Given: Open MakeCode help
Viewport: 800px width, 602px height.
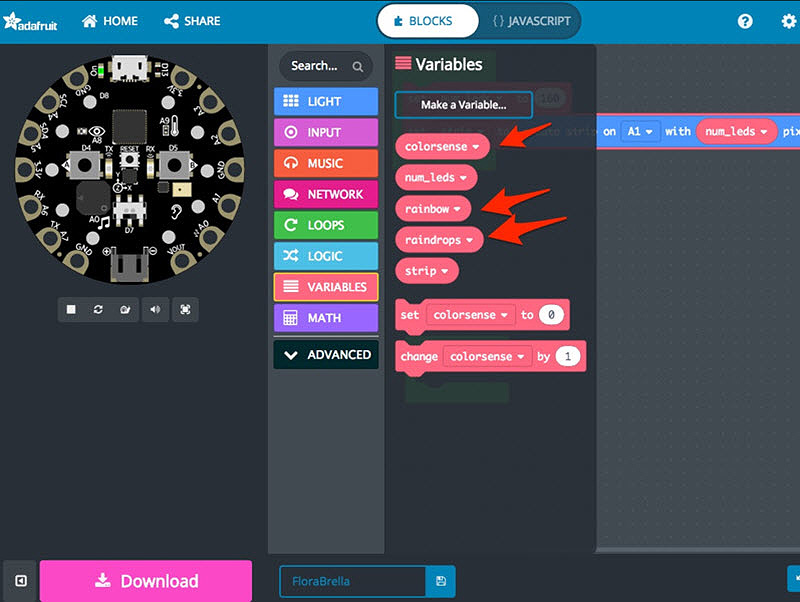Looking at the screenshot, I should [x=746, y=20].
